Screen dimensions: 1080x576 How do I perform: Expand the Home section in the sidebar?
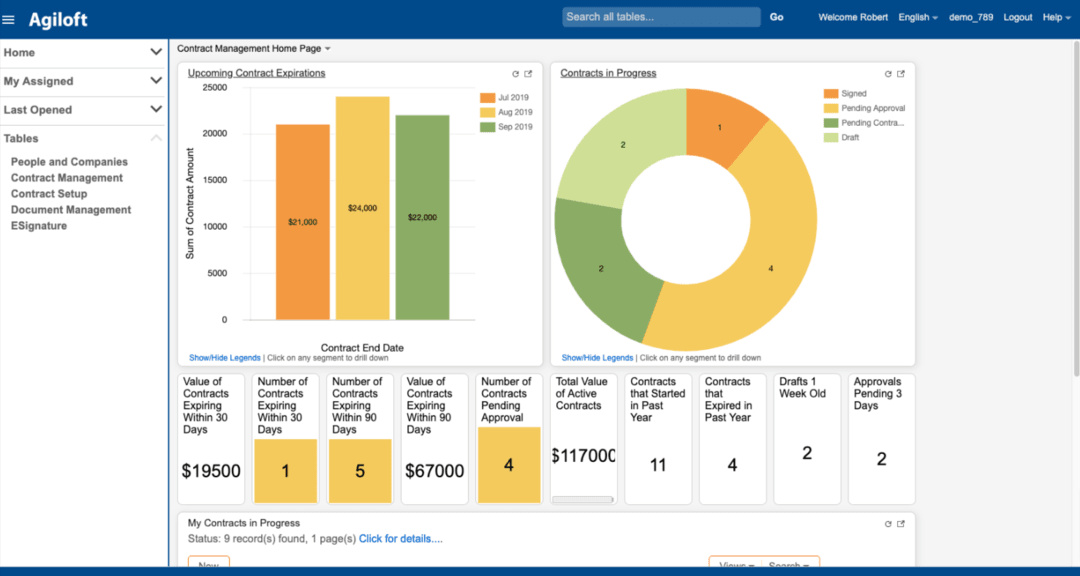pos(157,52)
